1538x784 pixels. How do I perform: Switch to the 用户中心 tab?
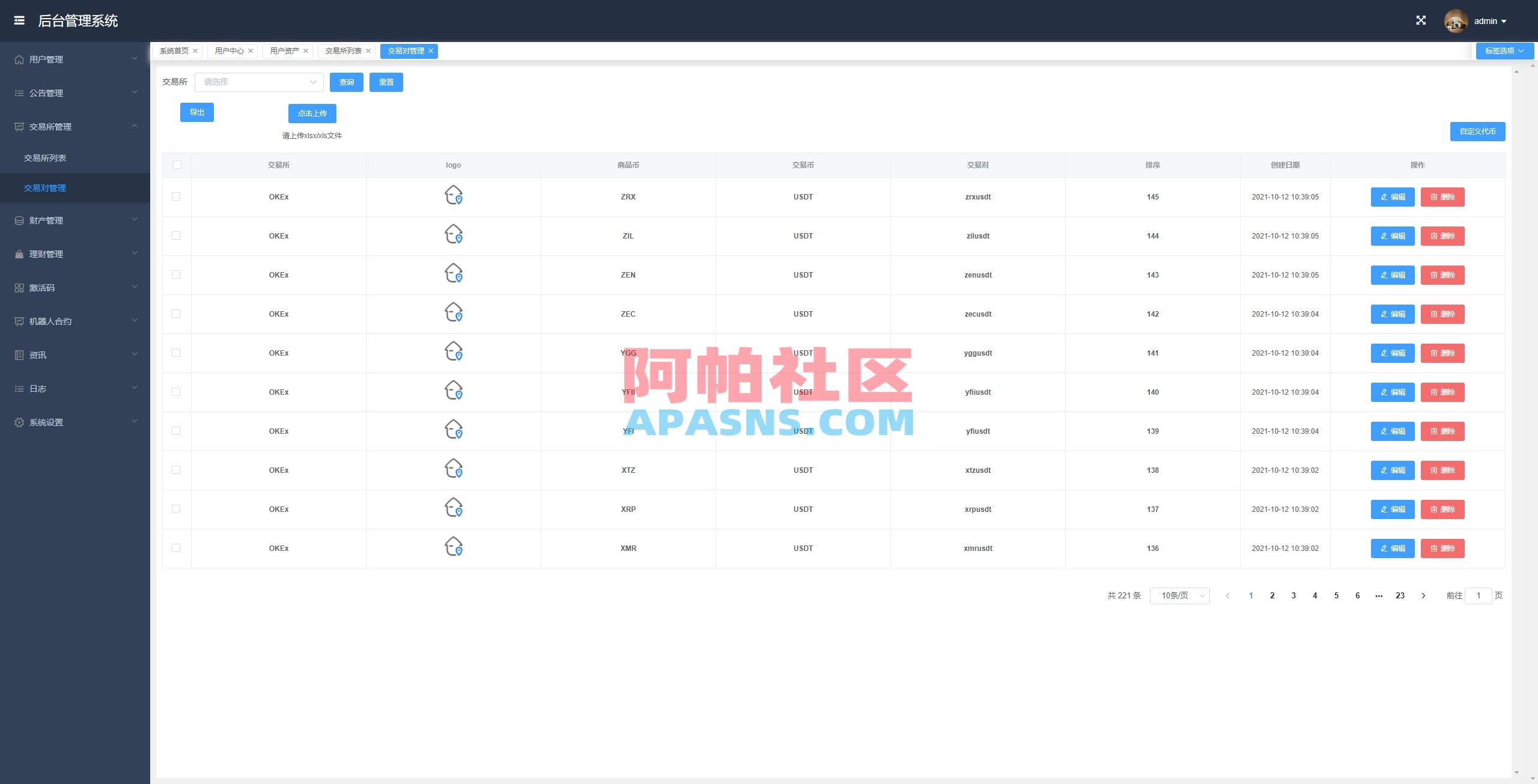coord(228,50)
